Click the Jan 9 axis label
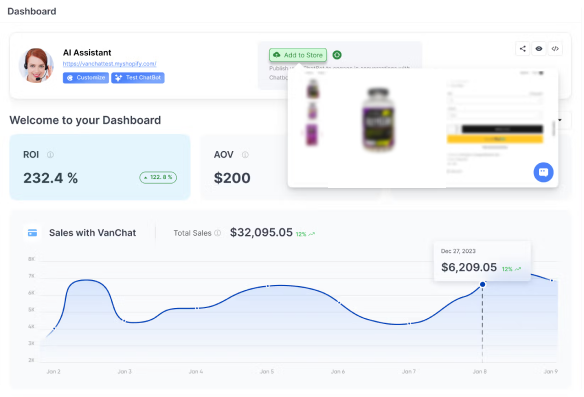Viewport: 584px width, 397px height. tap(551, 372)
